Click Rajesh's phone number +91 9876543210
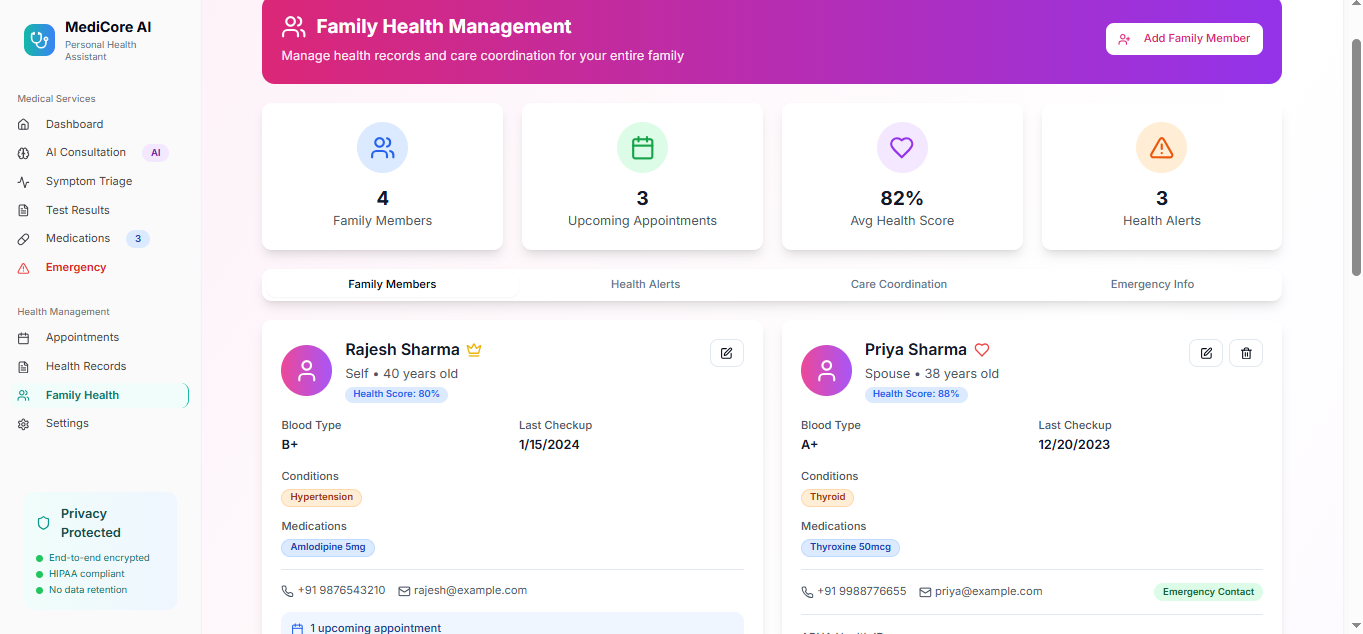 (x=341, y=591)
